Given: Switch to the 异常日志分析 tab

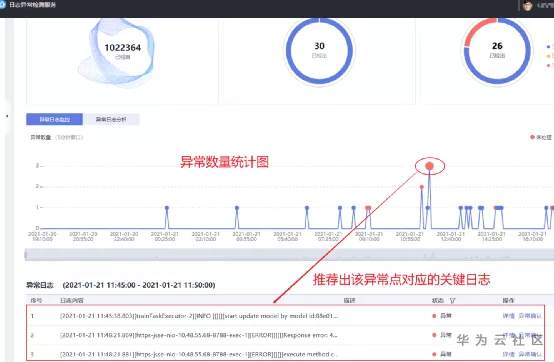Looking at the screenshot, I should [x=111, y=119].
